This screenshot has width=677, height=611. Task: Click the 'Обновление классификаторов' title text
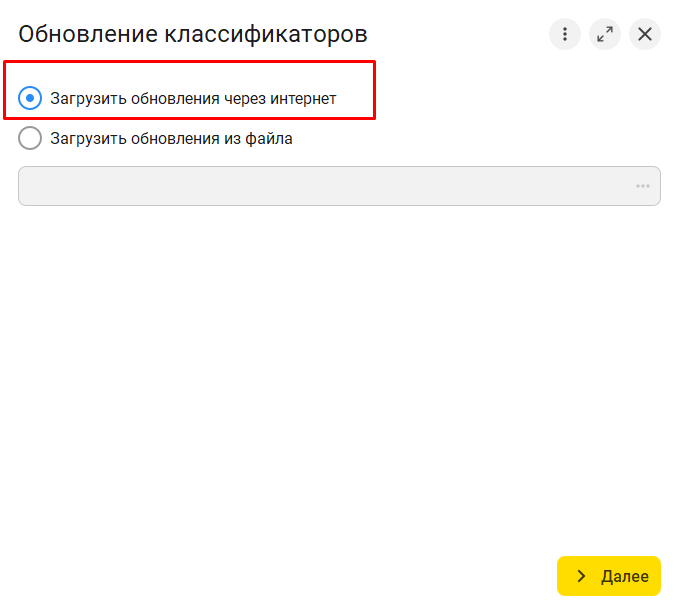pyautogui.click(x=193, y=34)
